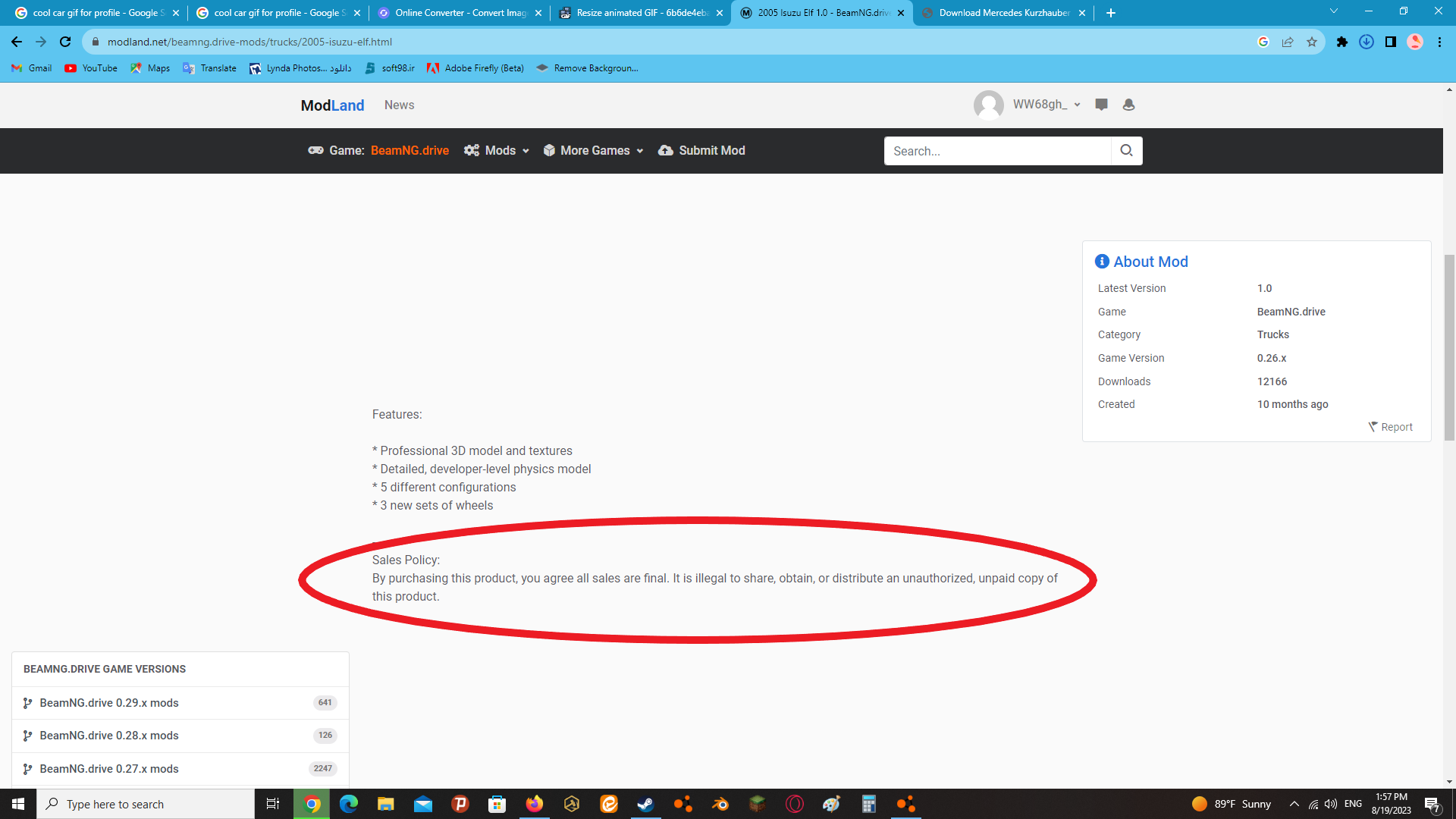Screen dimensions: 1456x819
Task: Open Firefox from the taskbar
Action: (535, 804)
